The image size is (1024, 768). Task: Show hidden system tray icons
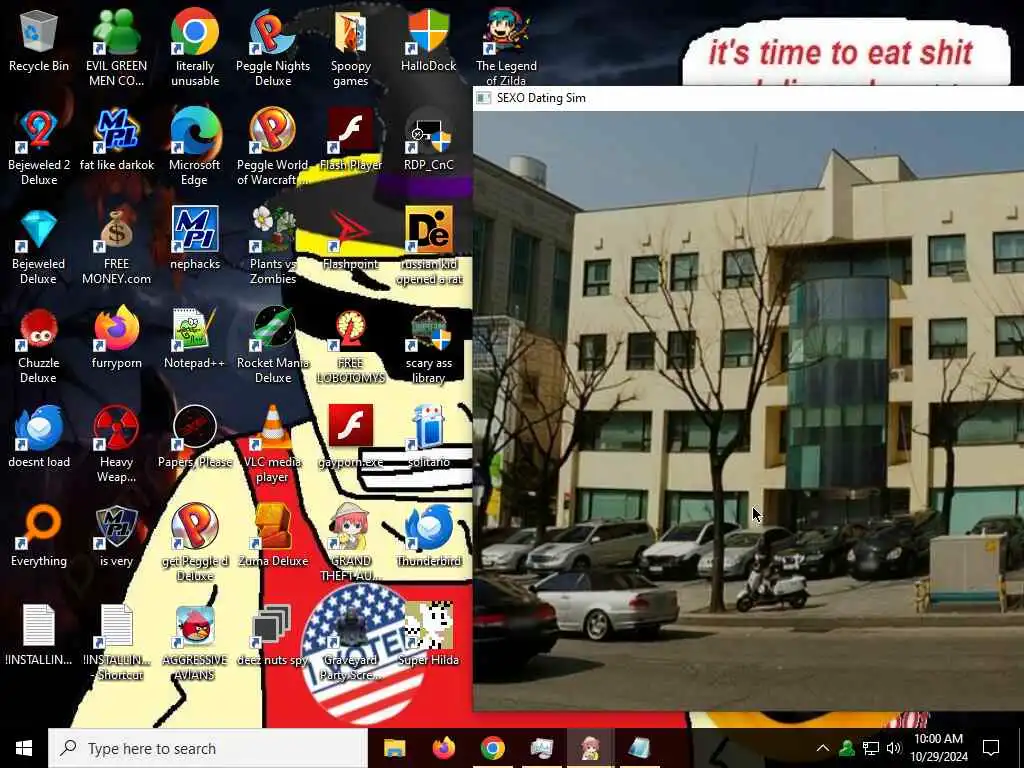pyautogui.click(x=823, y=748)
